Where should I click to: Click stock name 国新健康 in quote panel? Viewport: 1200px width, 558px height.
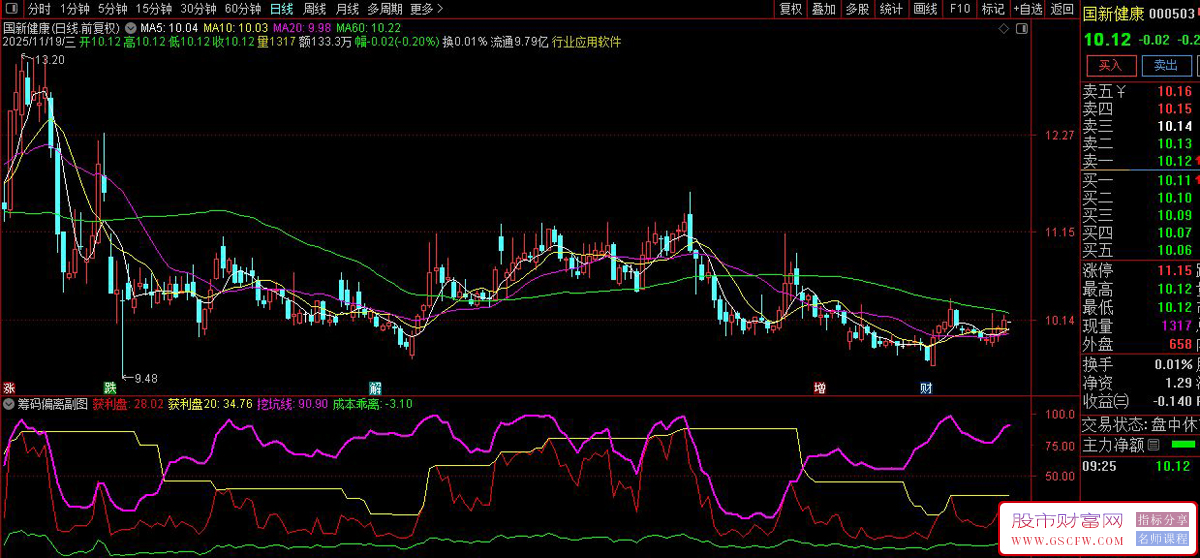(1115, 12)
